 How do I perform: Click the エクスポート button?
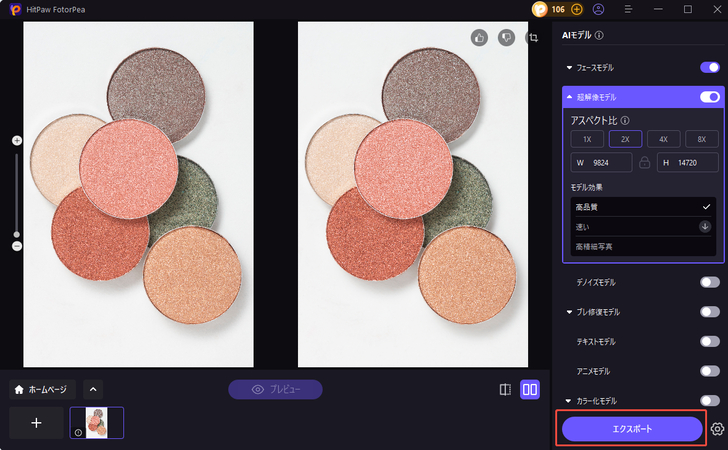pos(631,429)
